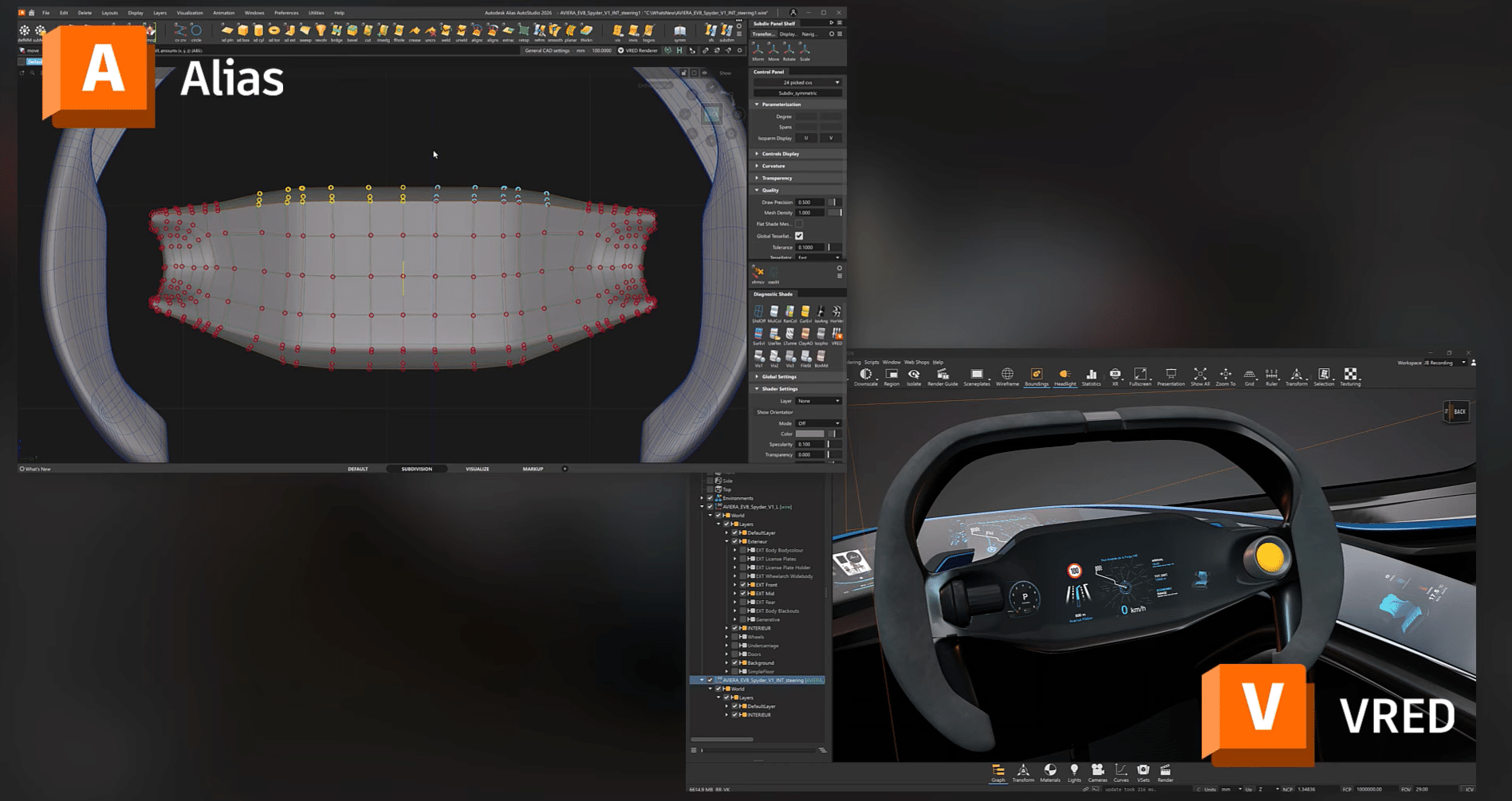
Task: Enable the Wheels layer checkbox
Action: click(x=734, y=637)
